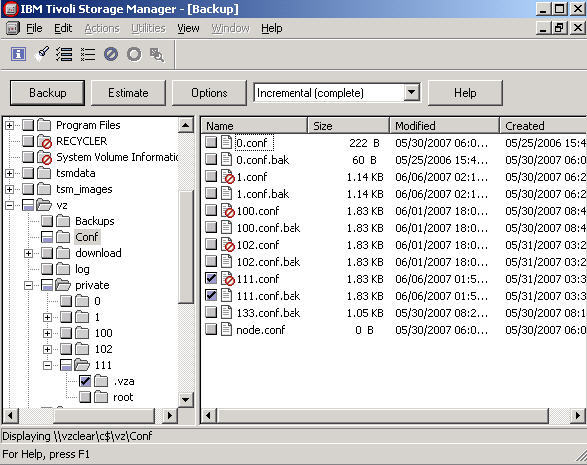Check the node.conf file checkbox
Viewport: 587px width, 465px height.
pyautogui.click(x=211, y=329)
